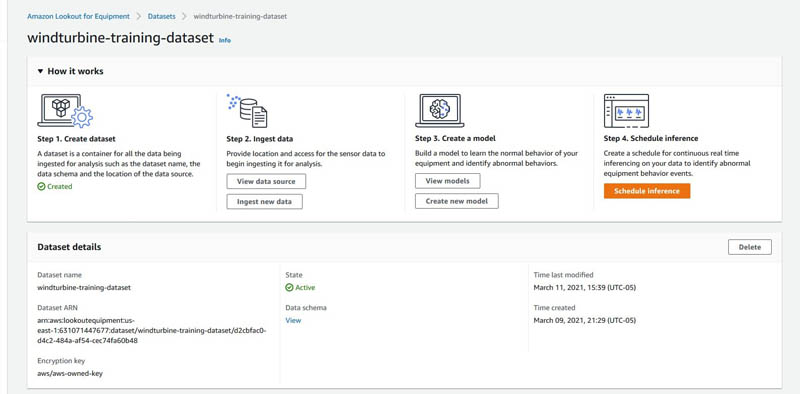Click the Ingest new data button
Screen dimensions: 800x394
[x=264, y=202]
